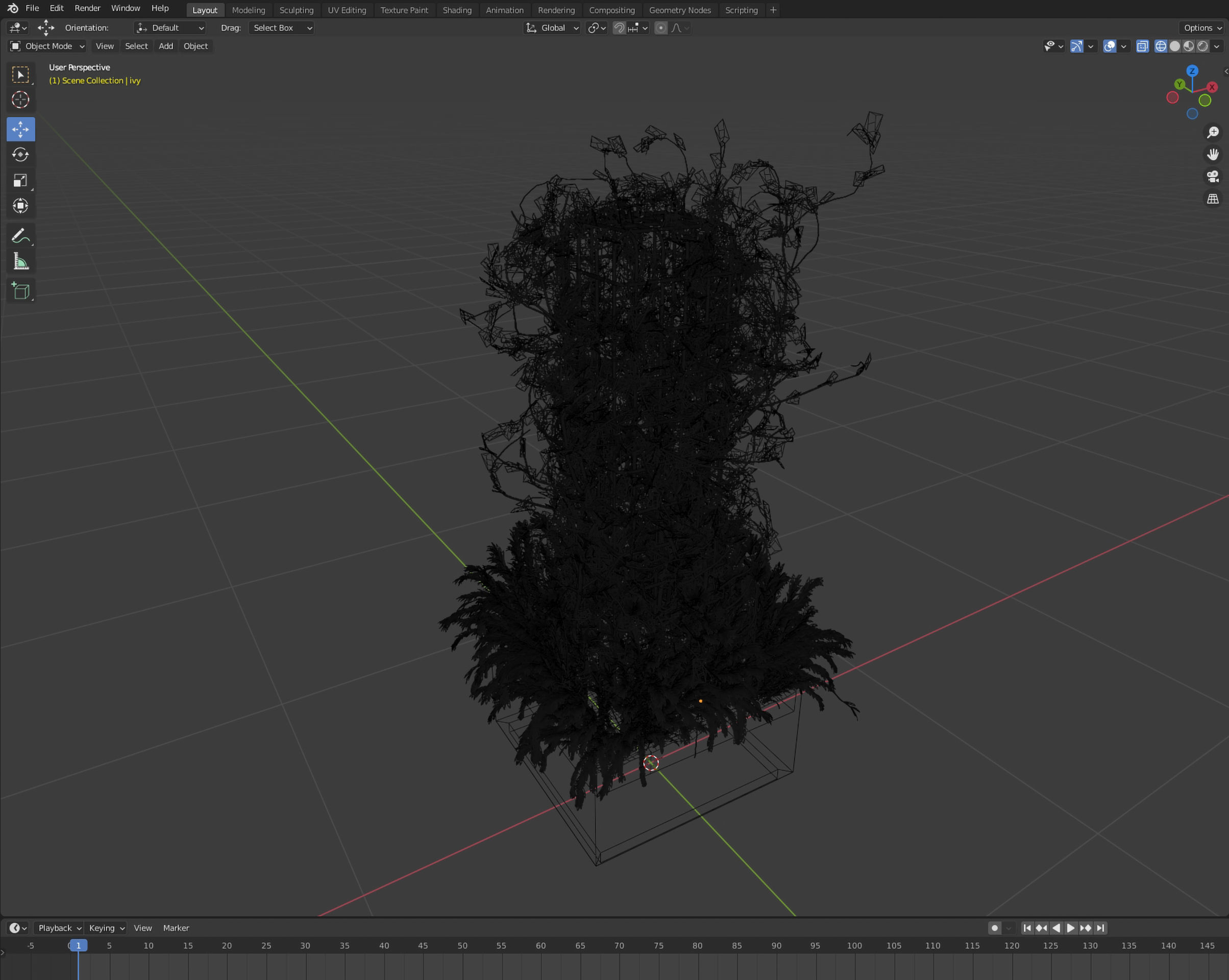Image resolution: width=1229 pixels, height=980 pixels.
Task: Toggle X-ray viewport mode
Action: point(1142,46)
